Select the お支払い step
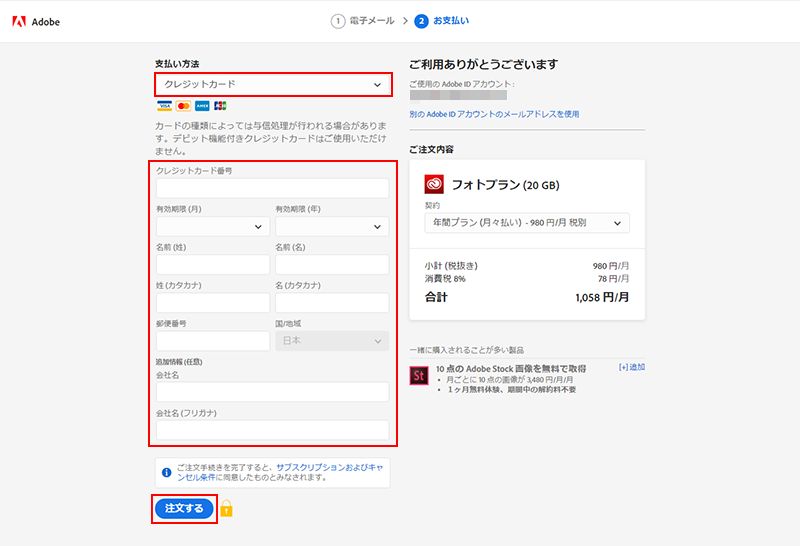 pos(451,21)
